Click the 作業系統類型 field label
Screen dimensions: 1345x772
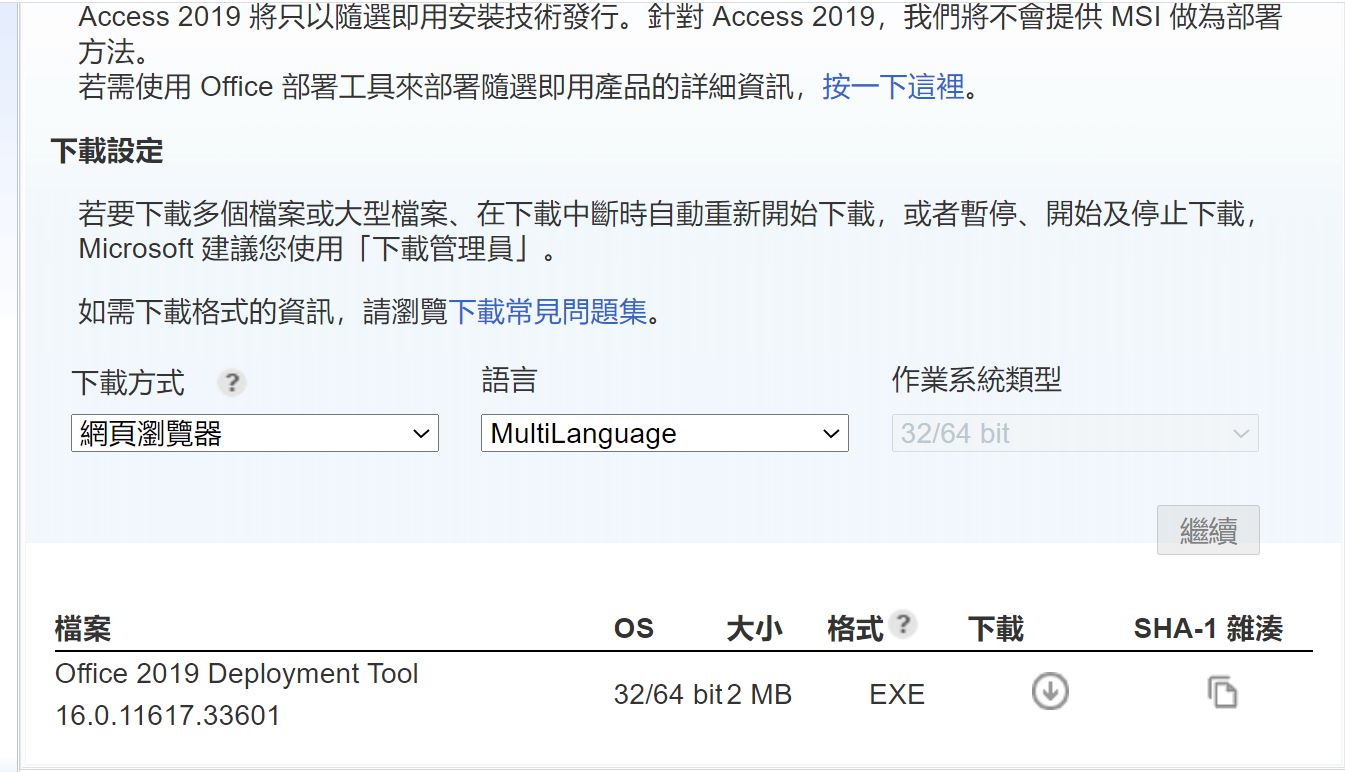click(977, 380)
